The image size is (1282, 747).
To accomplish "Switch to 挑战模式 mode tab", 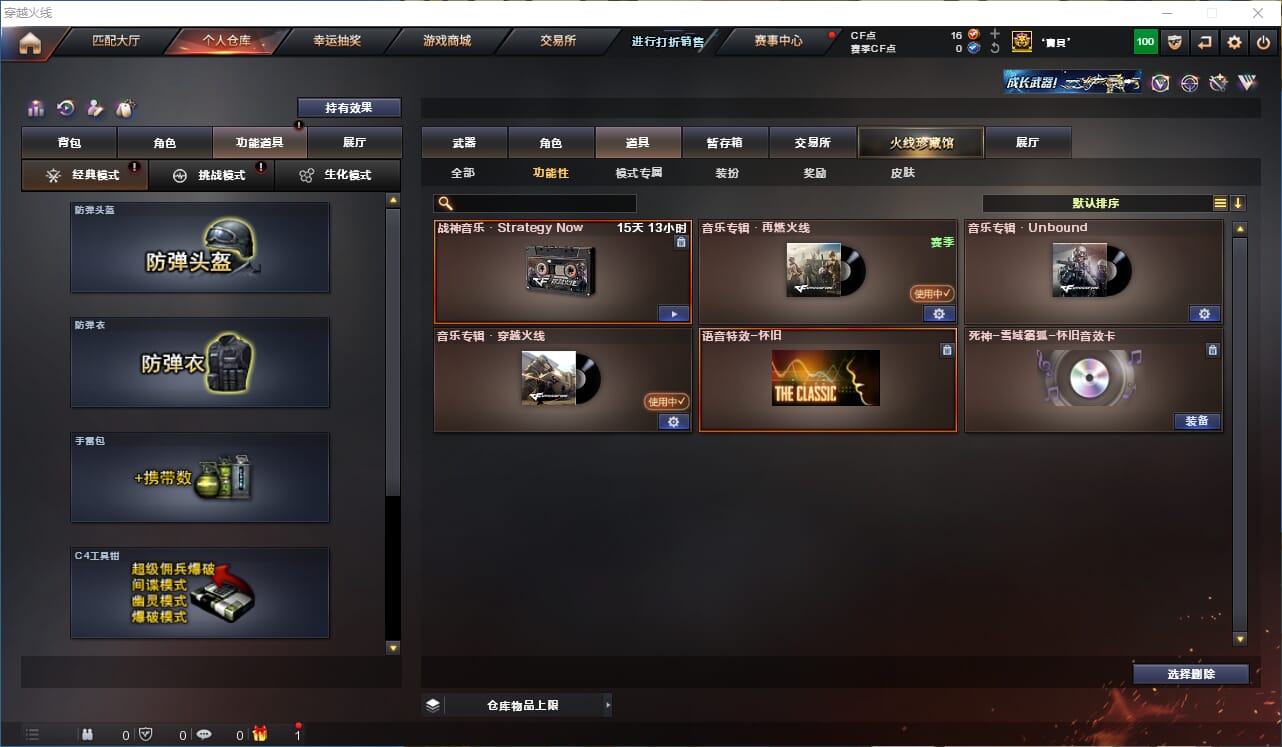I will tap(211, 175).
